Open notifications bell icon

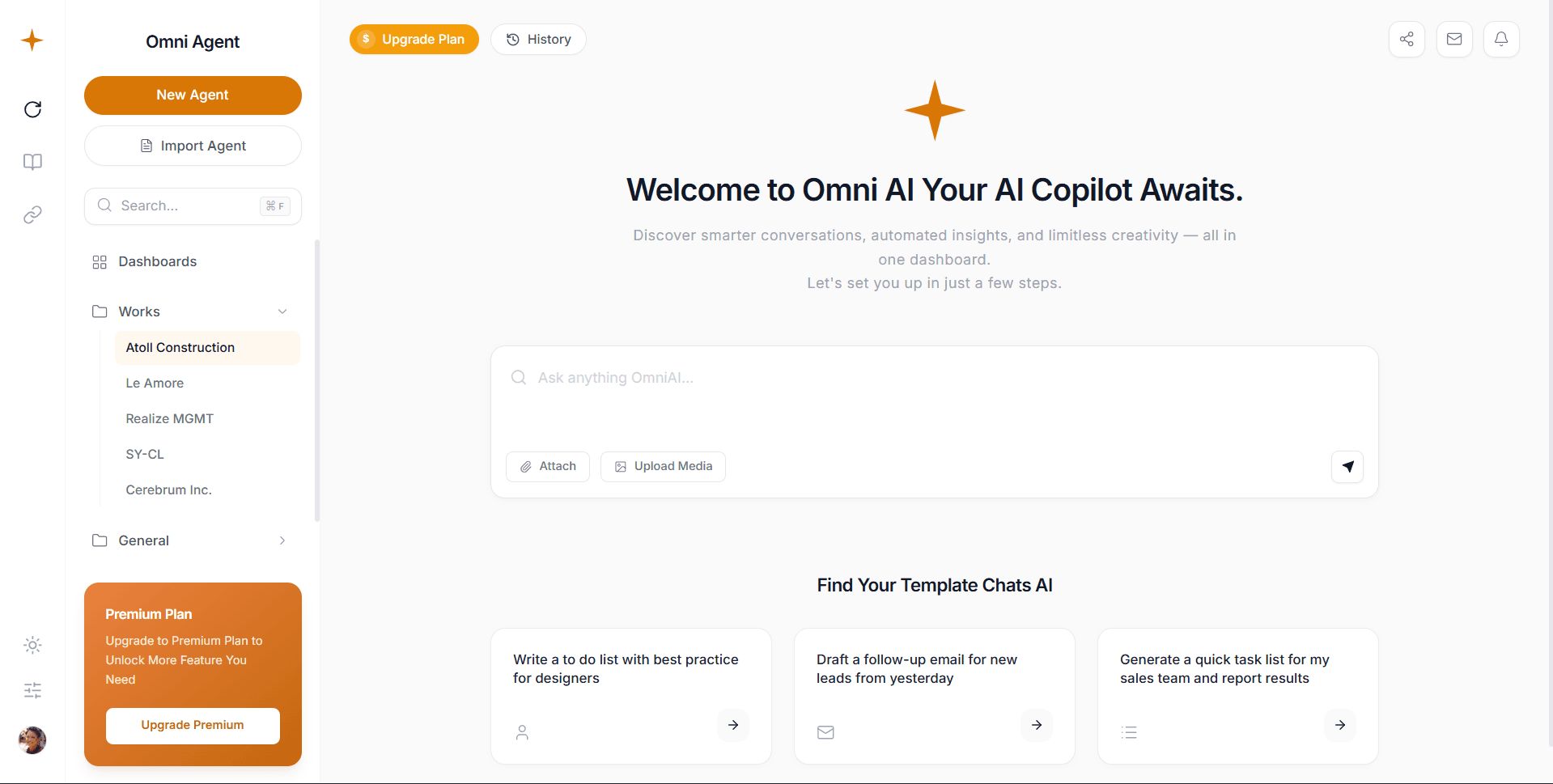click(x=1501, y=39)
